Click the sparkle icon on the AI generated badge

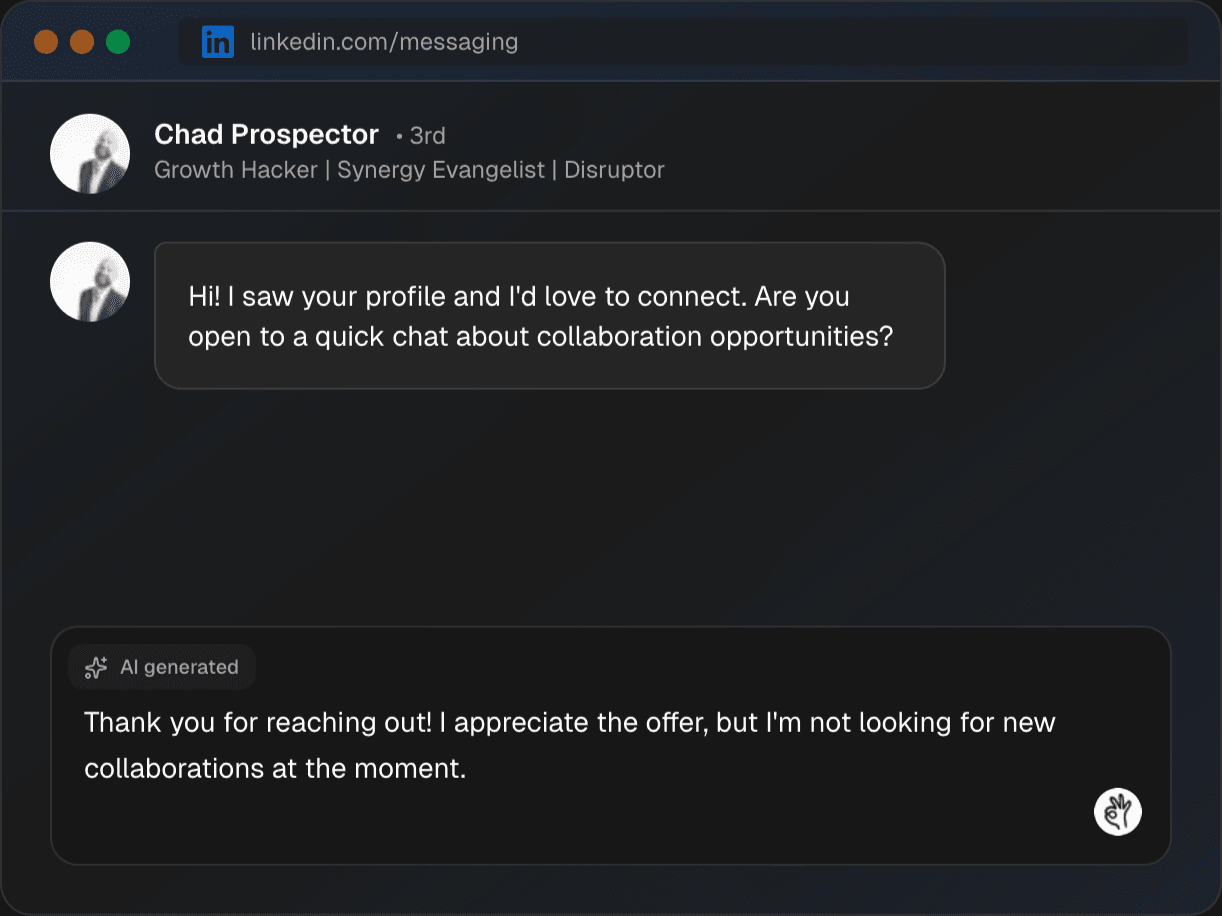[x=95, y=667]
